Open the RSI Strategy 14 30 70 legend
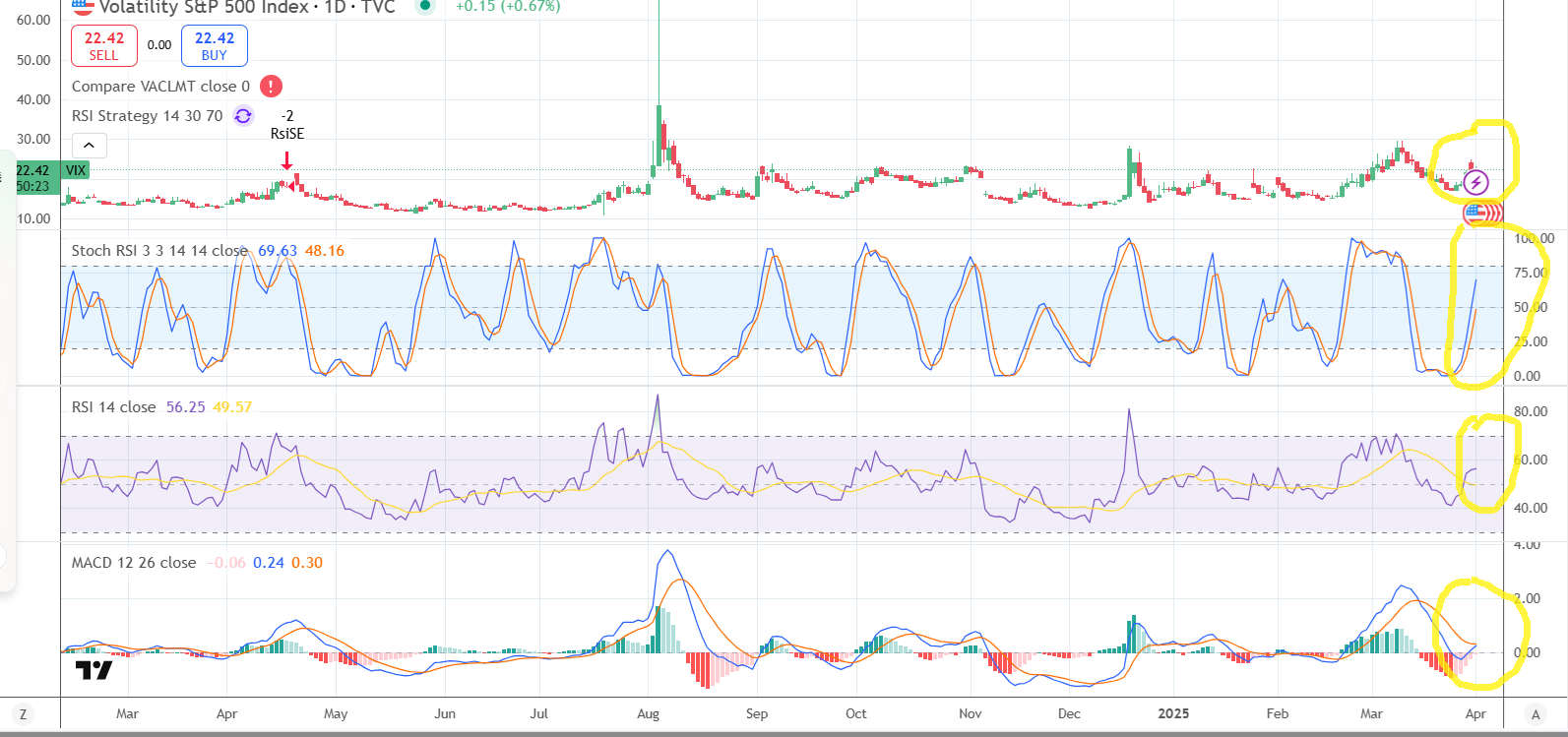1568x737 pixels. pyautogui.click(x=147, y=116)
